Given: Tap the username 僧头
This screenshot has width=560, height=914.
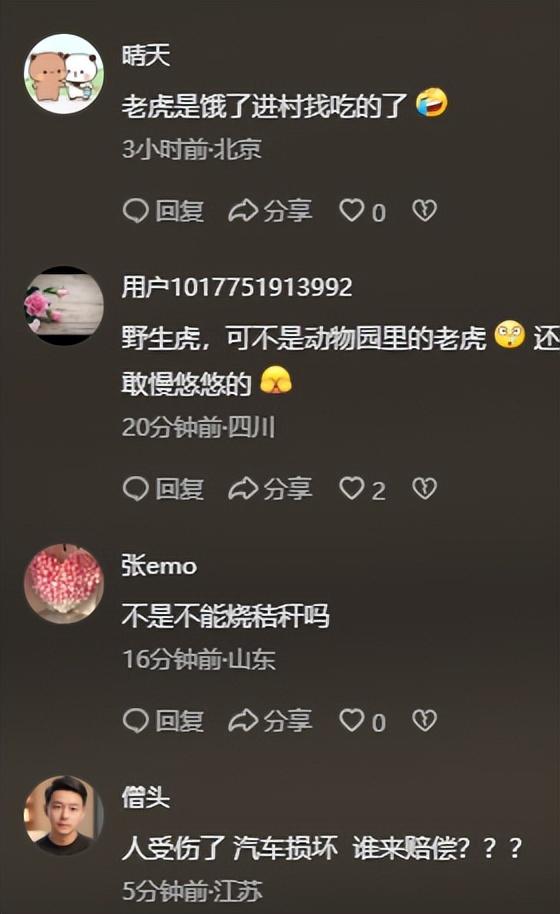Looking at the screenshot, I should click(146, 797).
